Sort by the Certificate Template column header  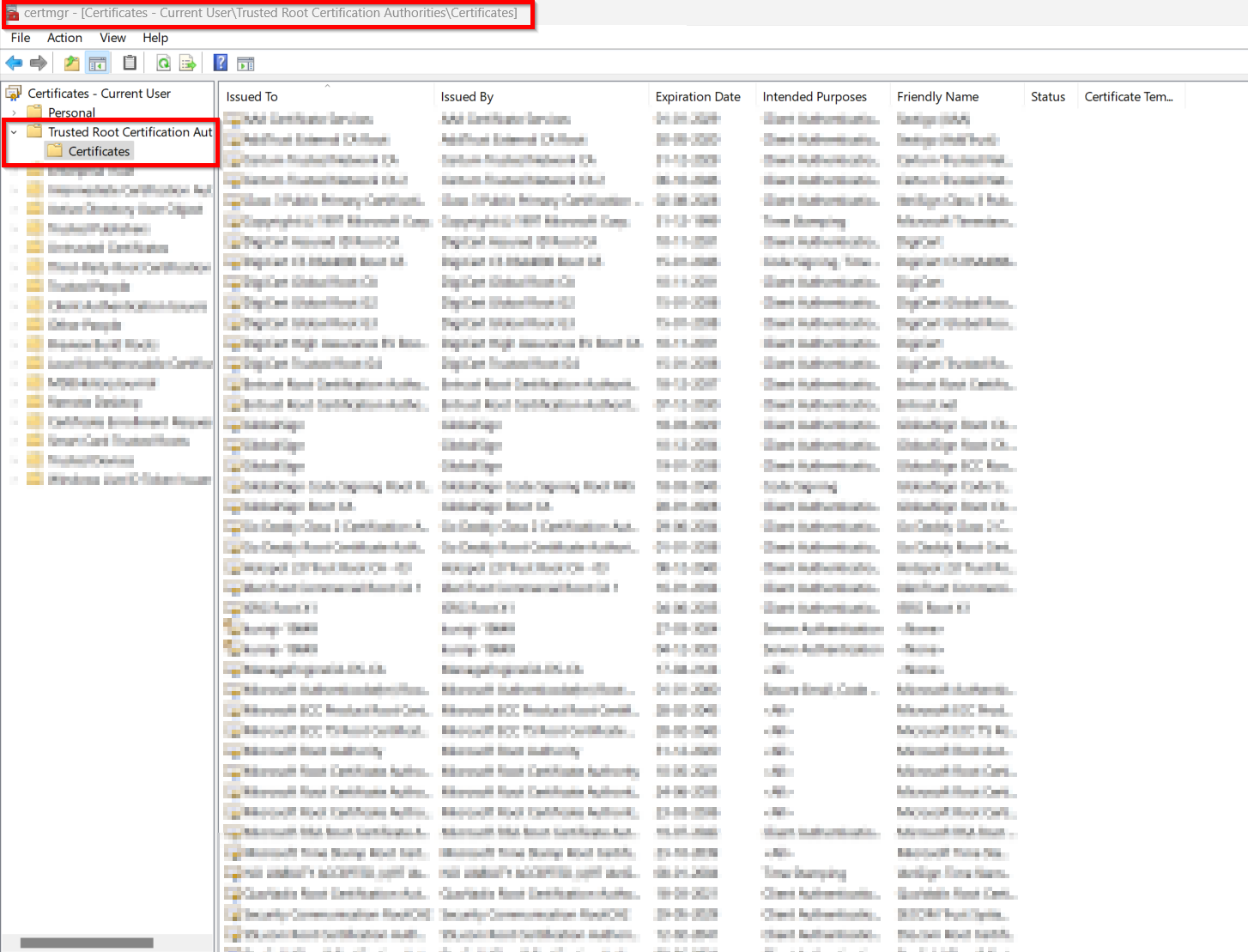1131,96
